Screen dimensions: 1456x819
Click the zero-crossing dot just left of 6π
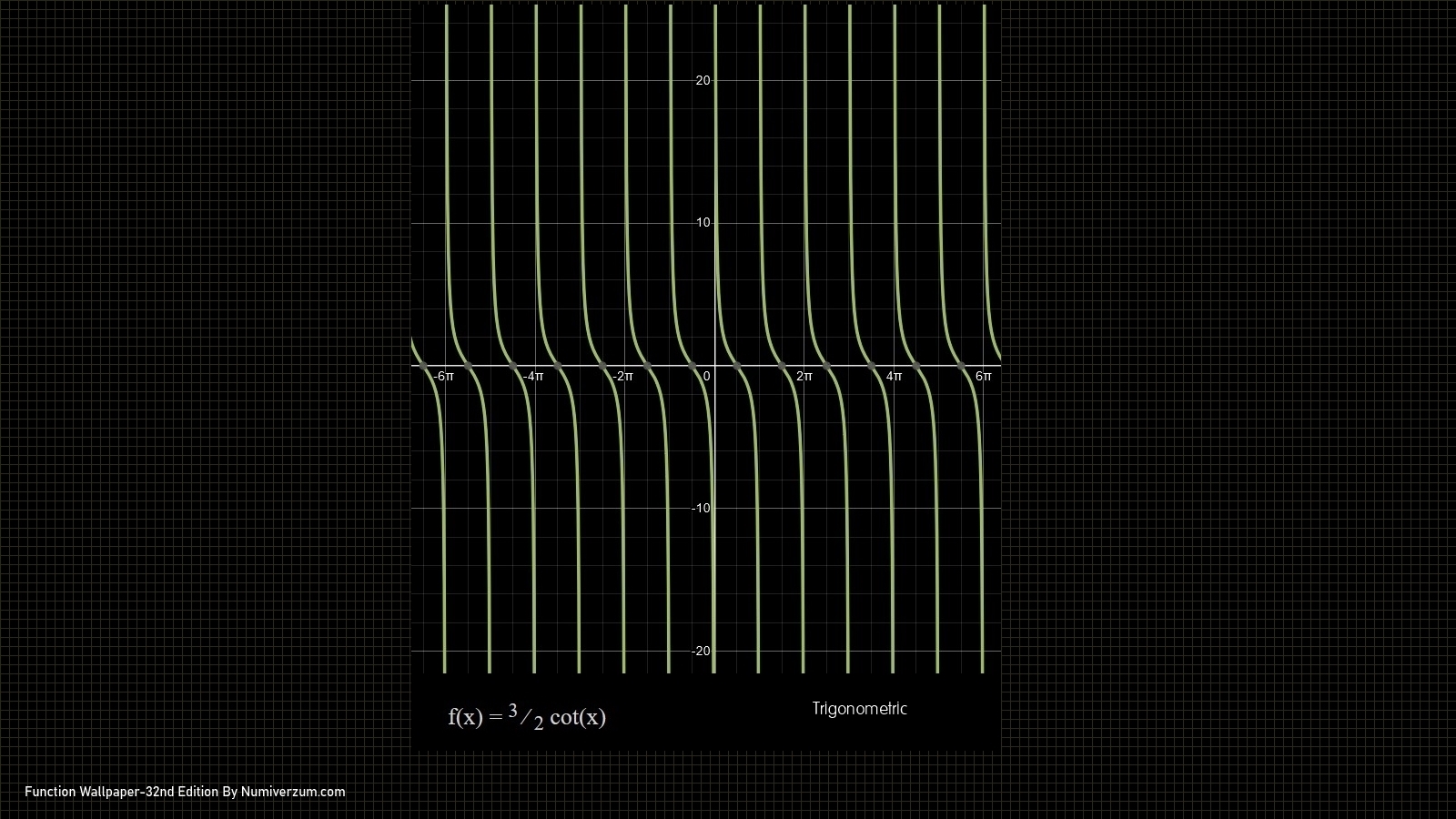(961, 366)
